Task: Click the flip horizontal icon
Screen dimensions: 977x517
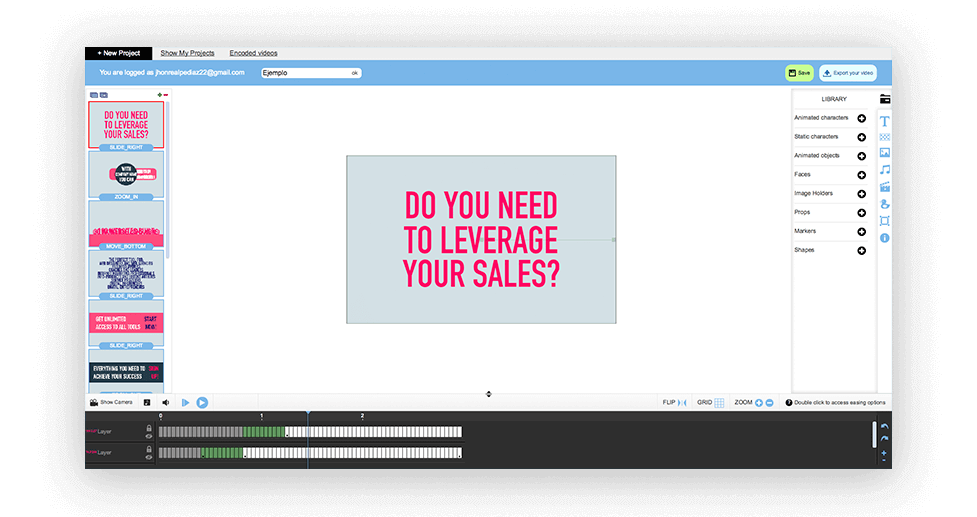Action: (682, 402)
